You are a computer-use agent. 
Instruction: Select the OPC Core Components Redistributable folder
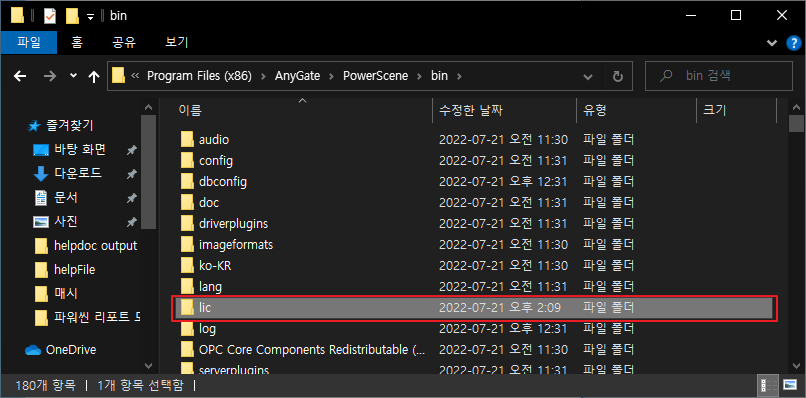[x=312, y=350]
